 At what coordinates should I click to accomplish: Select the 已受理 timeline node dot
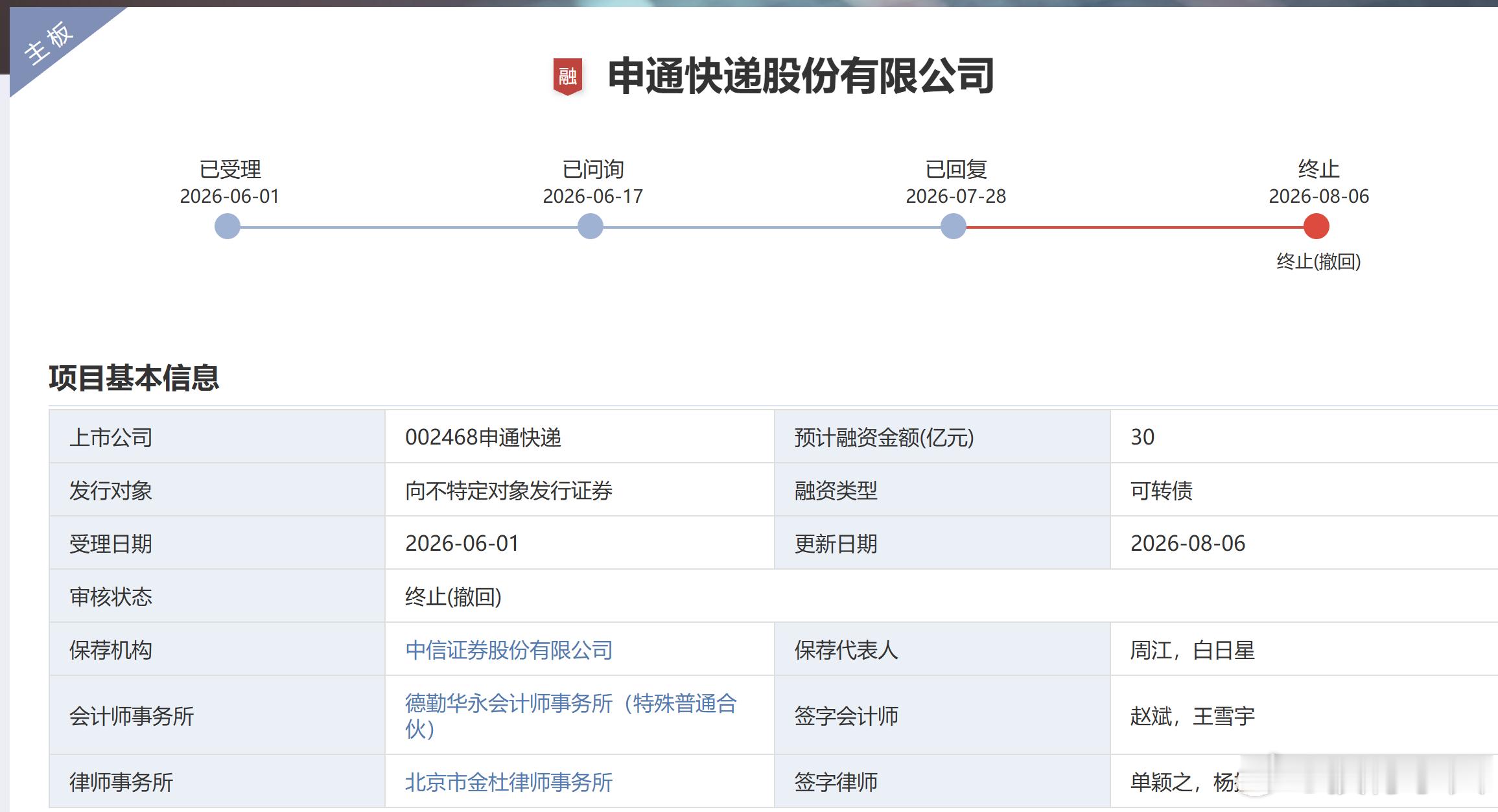coord(228,226)
